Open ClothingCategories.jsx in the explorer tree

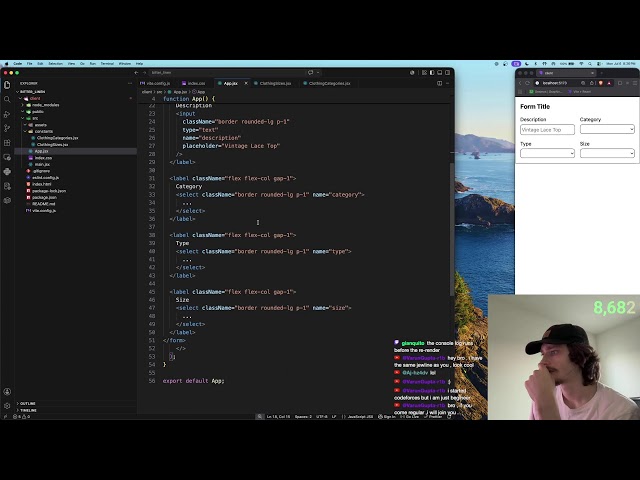[x=57, y=138]
